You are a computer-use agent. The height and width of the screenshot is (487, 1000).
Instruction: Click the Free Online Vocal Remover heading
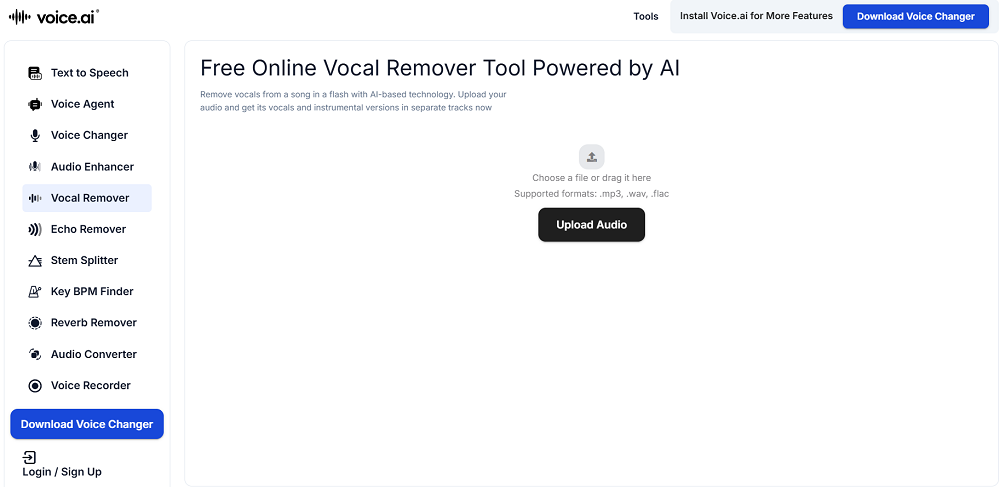click(440, 69)
